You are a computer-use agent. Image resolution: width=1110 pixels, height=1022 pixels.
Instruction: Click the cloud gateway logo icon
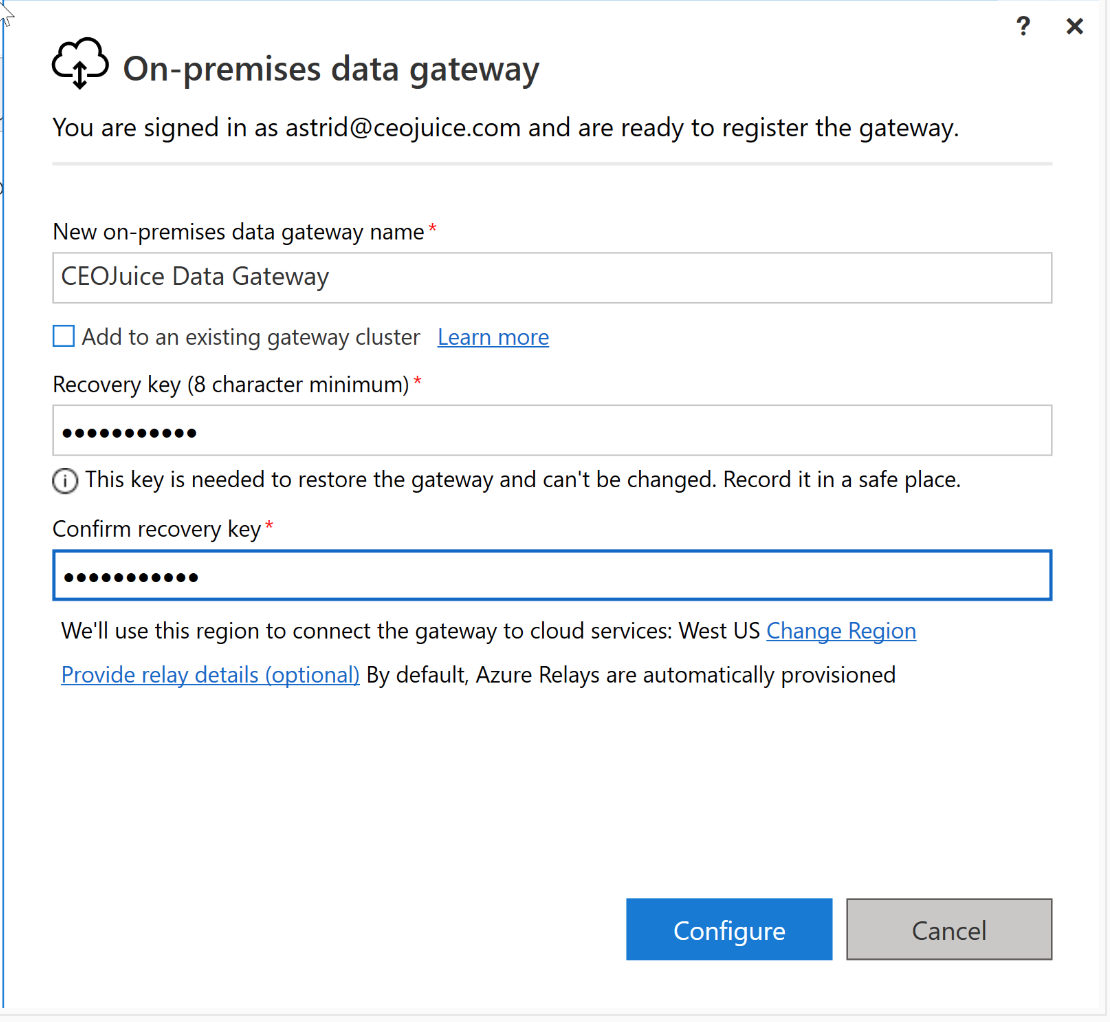80,64
